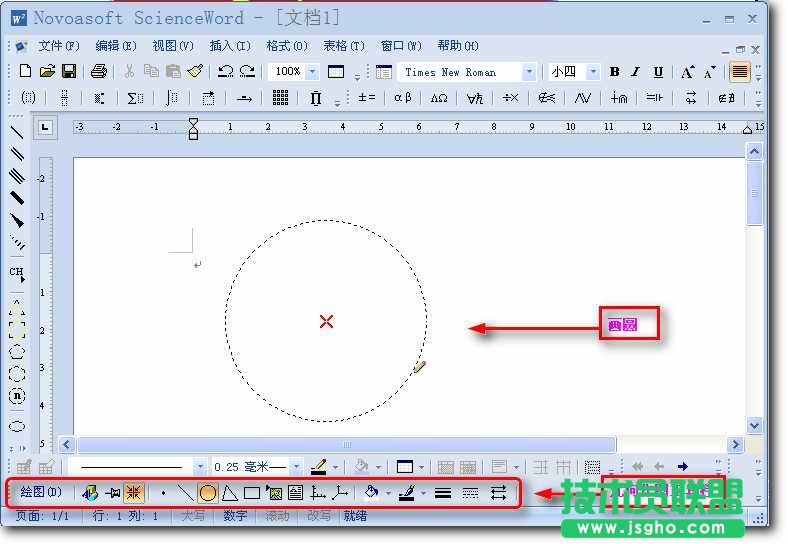Open the ±= operator symbols palette
788x544 pixels.
pos(366,98)
